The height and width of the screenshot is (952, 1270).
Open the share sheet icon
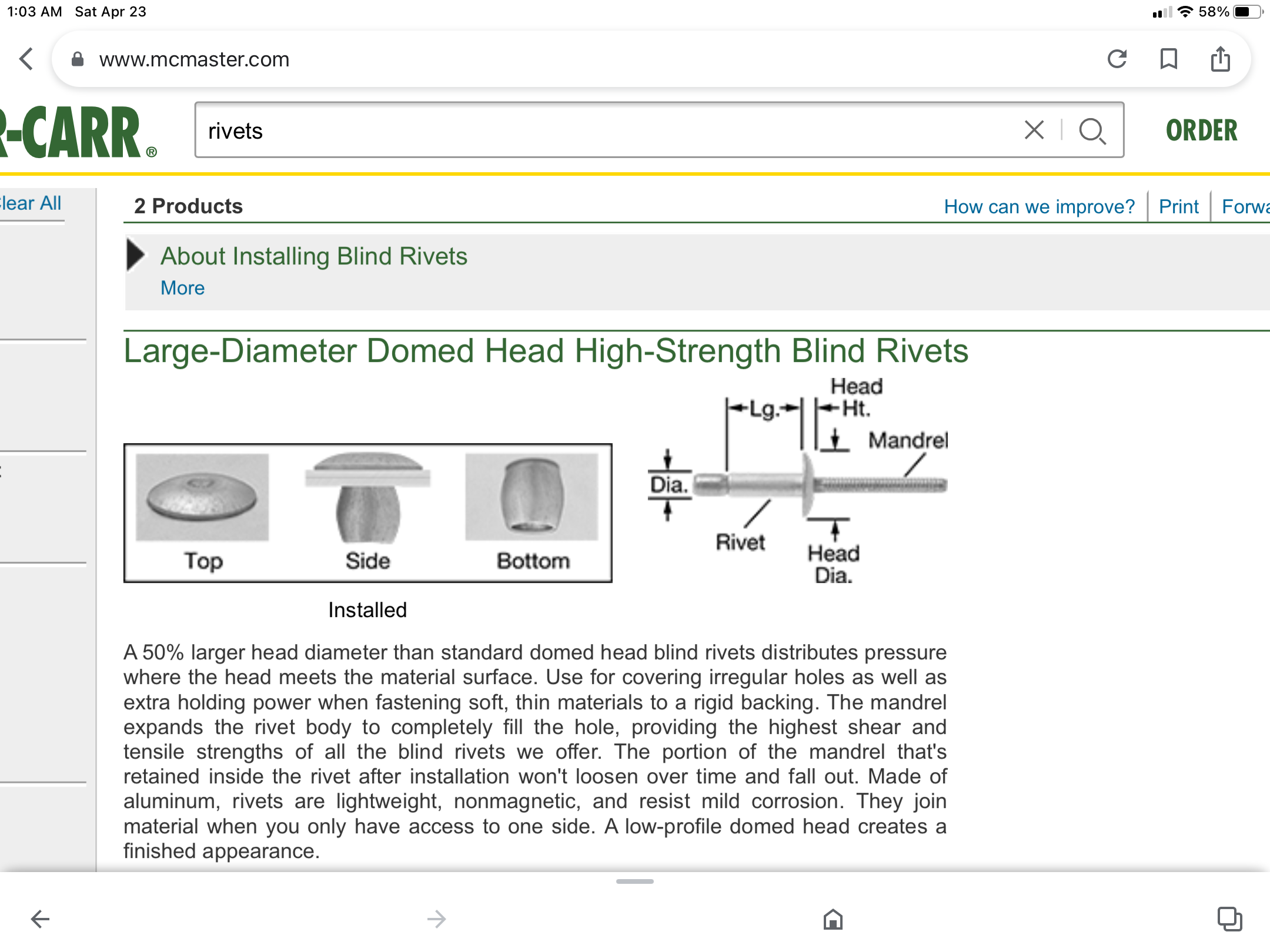[1220, 59]
